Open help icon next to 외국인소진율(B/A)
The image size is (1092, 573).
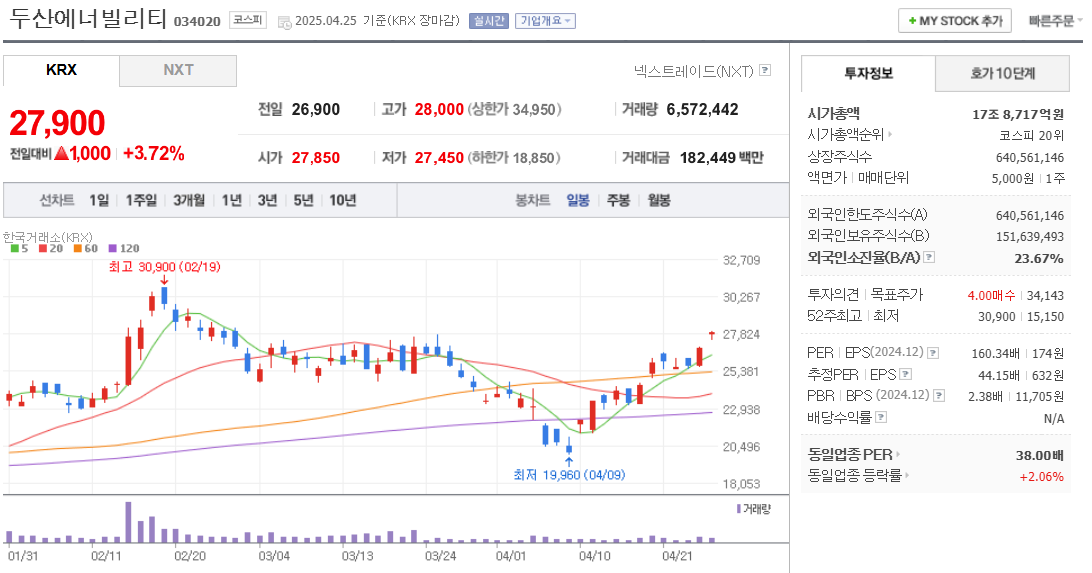[x=928, y=258]
